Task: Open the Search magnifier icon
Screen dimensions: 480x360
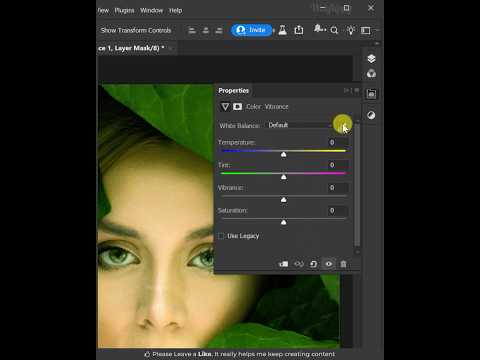Action: coord(334,31)
